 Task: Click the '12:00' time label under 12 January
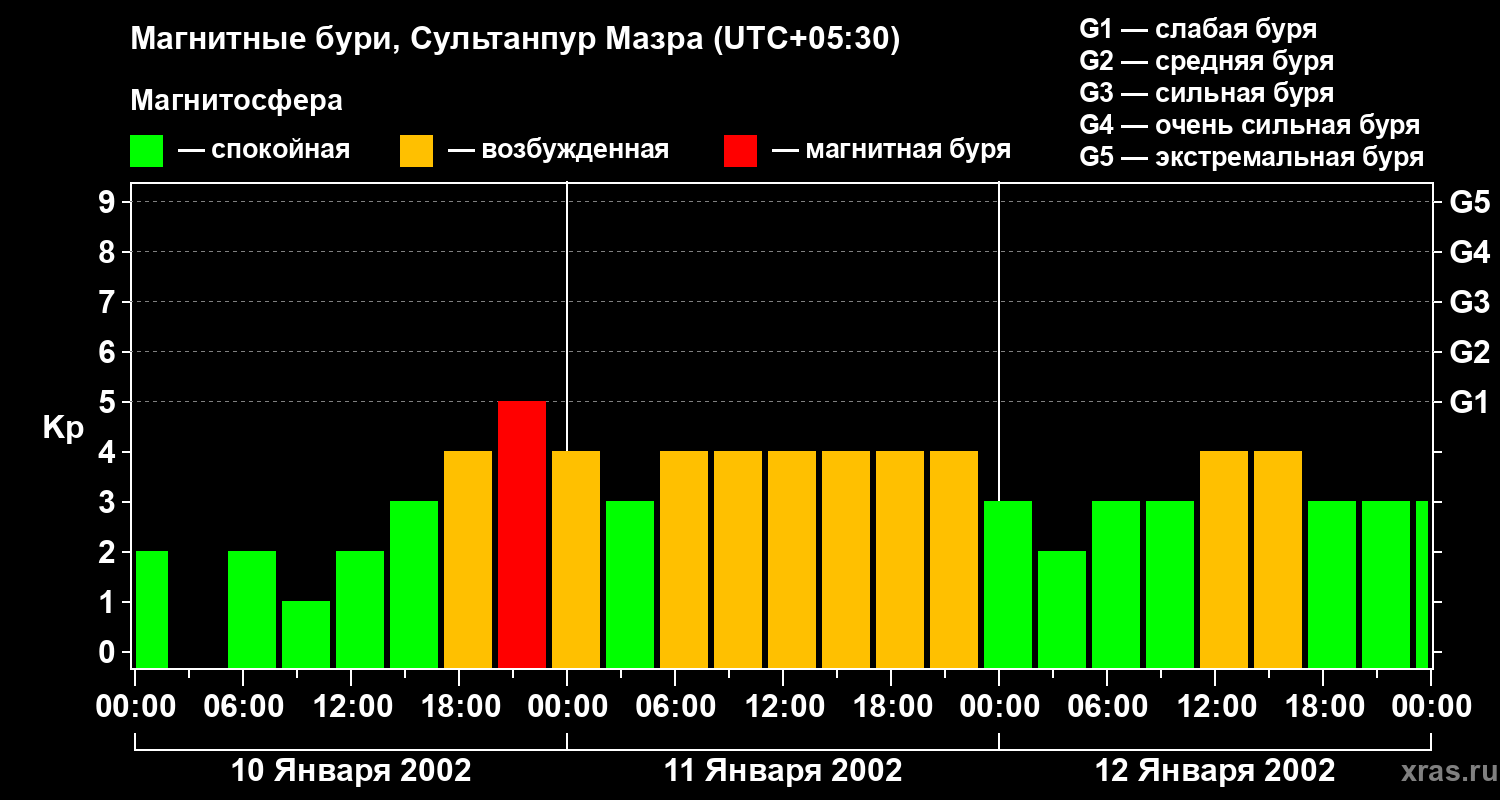1215,707
